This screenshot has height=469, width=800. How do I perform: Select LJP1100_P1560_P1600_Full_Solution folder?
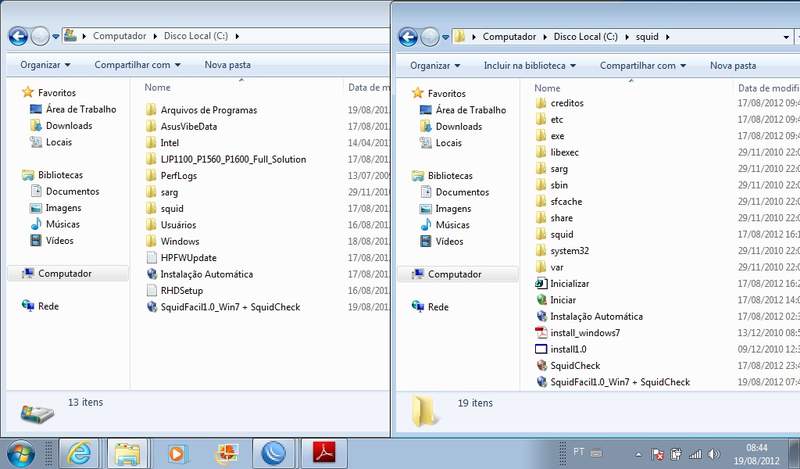[x=233, y=159]
